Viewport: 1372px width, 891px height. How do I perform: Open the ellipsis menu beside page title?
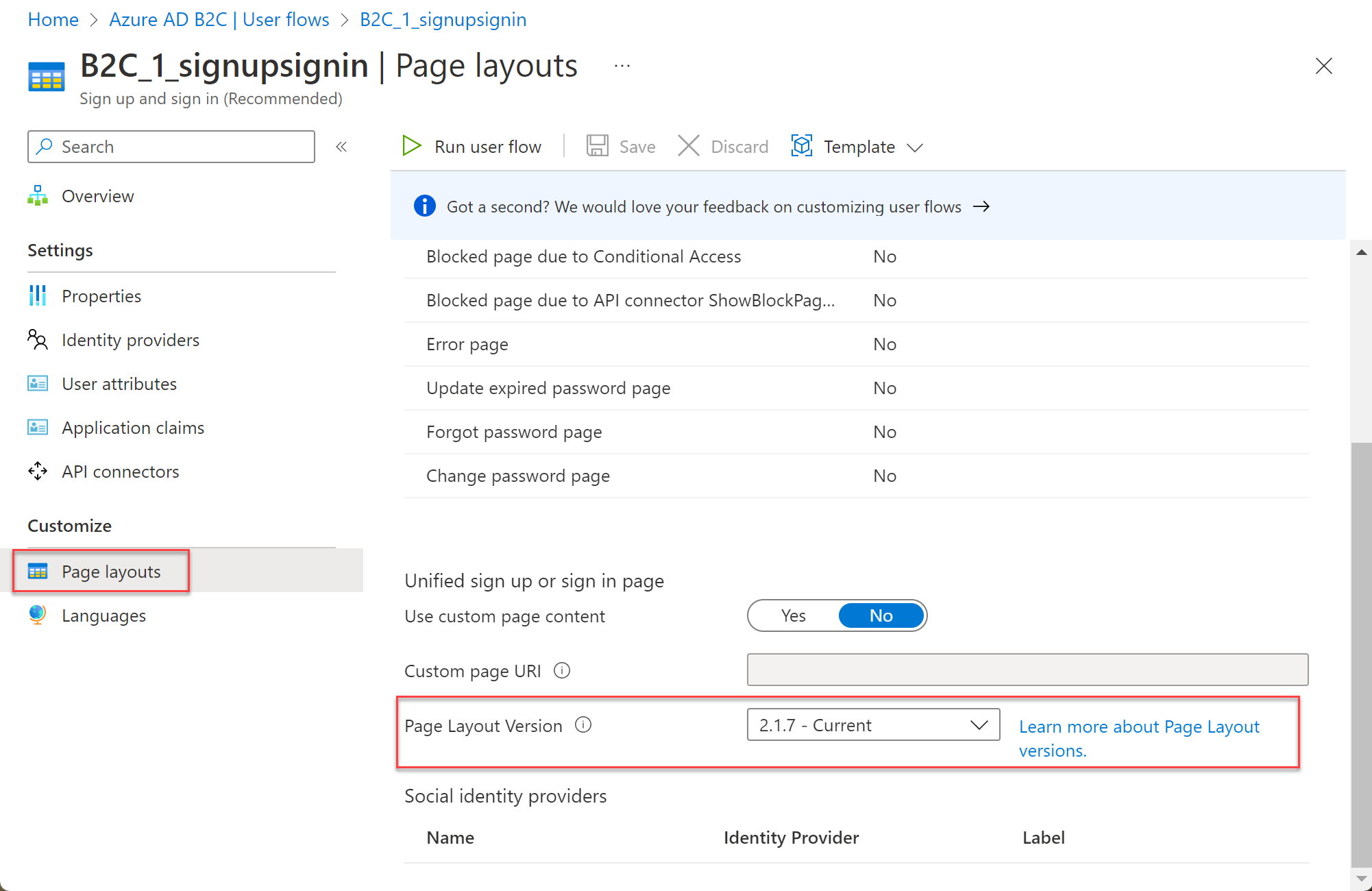tap(622, 65)
